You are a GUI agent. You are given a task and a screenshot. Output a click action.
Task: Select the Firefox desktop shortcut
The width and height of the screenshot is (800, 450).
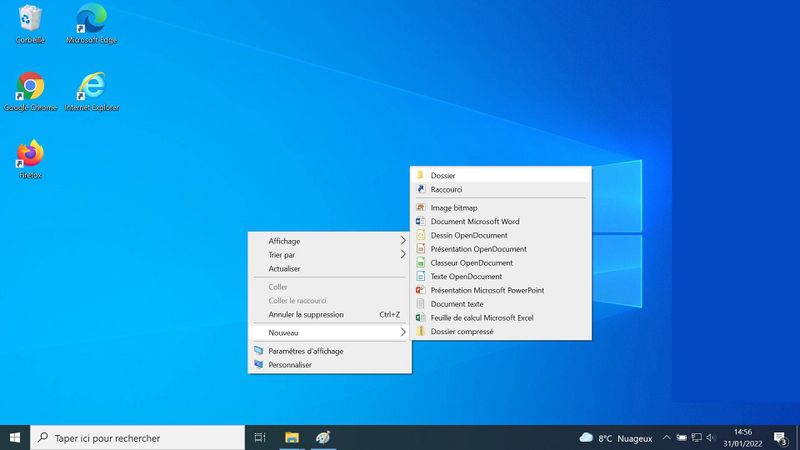[30, 159]
